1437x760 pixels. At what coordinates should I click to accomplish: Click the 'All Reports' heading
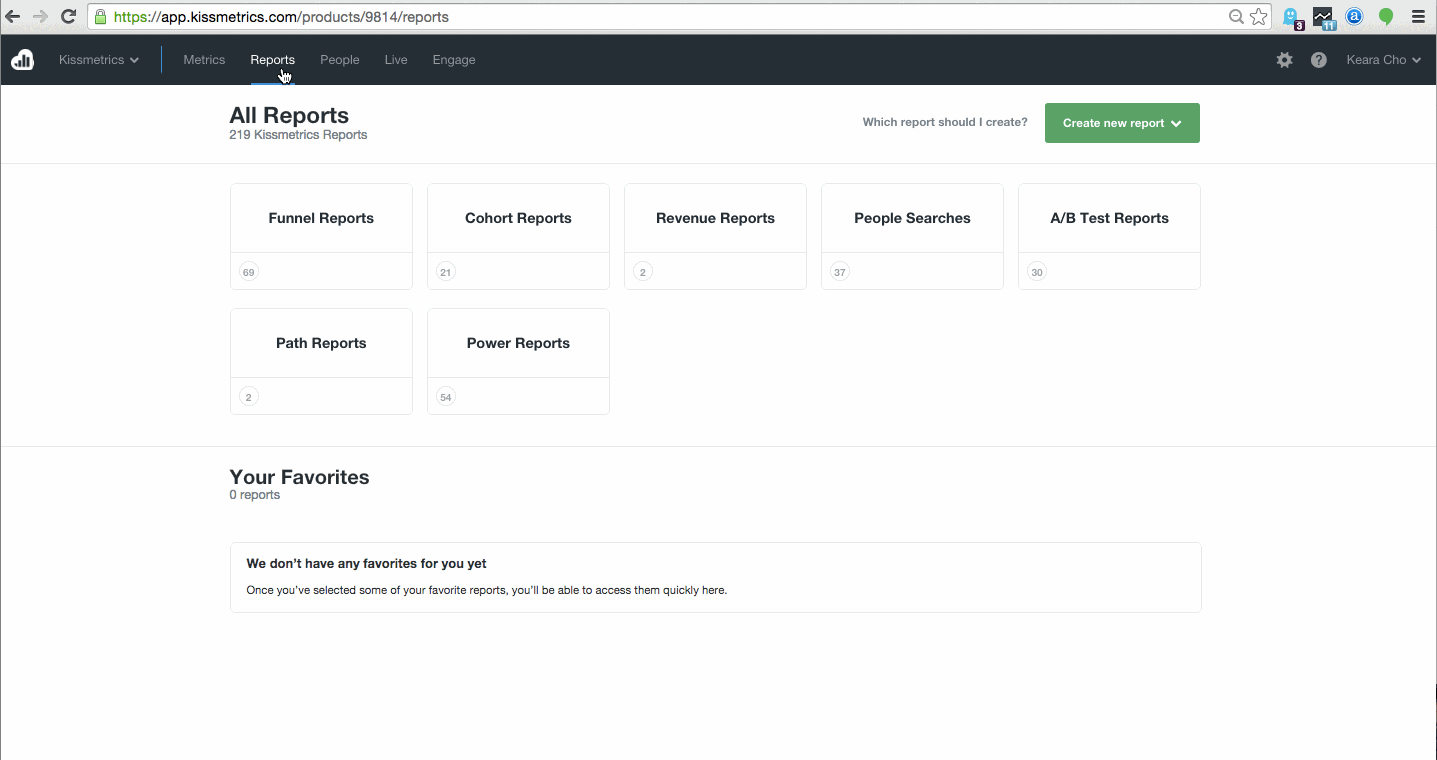pyautogui.click(x=289, y=115)
